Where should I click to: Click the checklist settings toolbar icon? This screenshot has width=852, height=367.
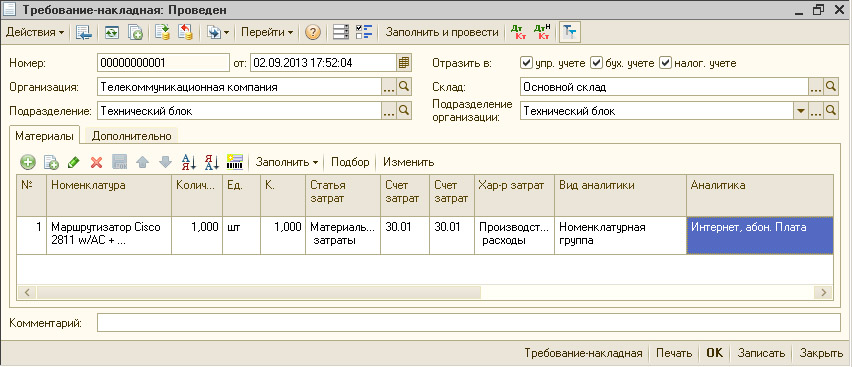coord(364,33)
